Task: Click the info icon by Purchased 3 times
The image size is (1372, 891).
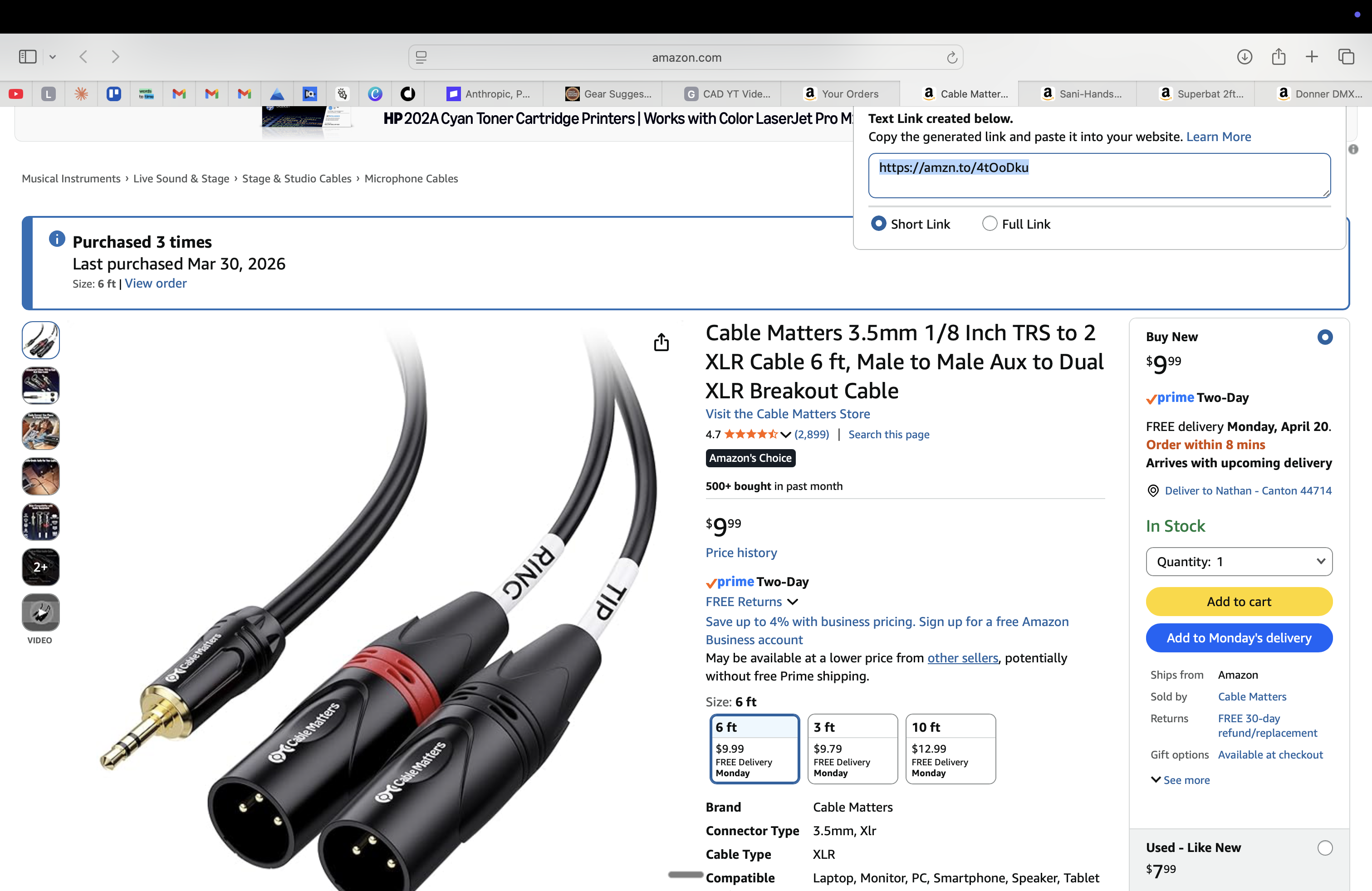Action: click(x=57, y=239)
